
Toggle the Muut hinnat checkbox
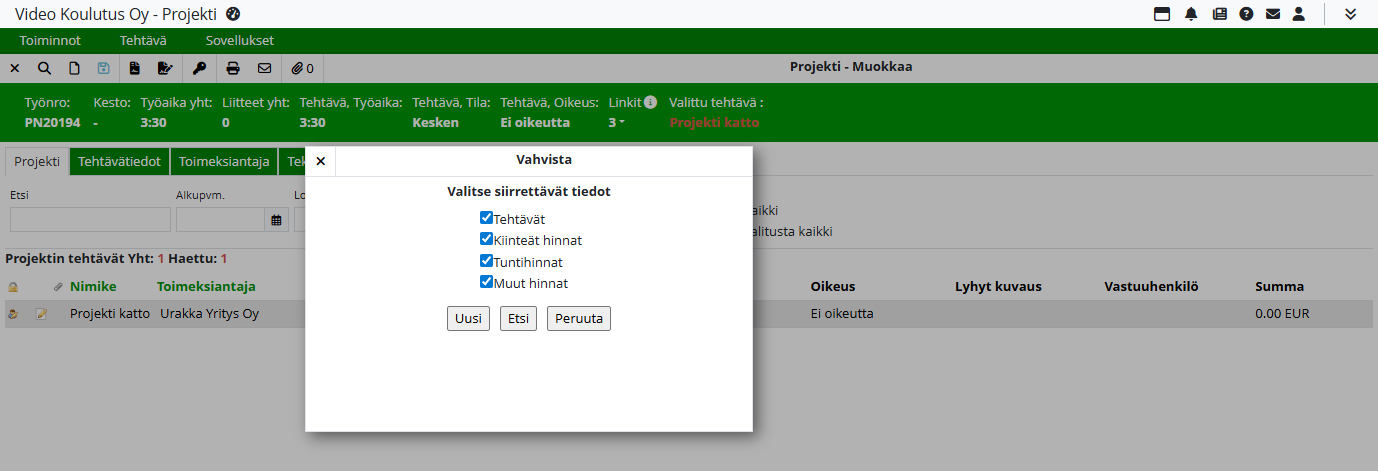[486, 283]
